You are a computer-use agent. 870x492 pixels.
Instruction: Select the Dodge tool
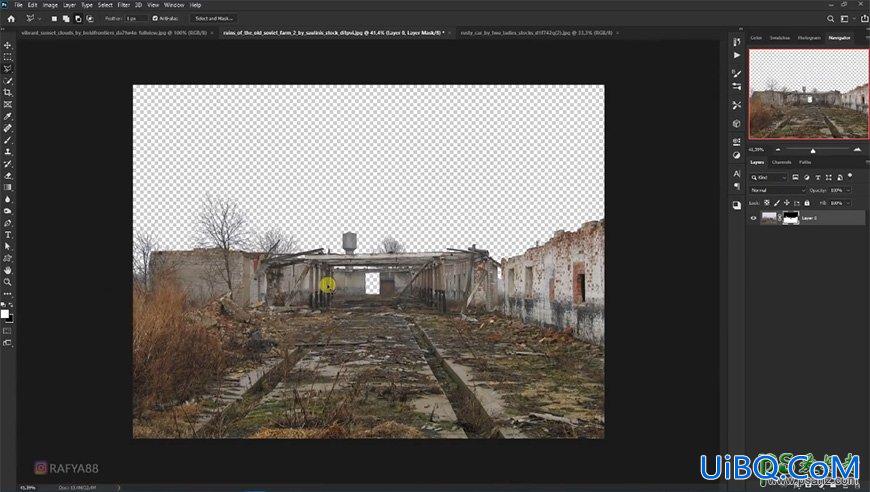click(x=7, y=211)
